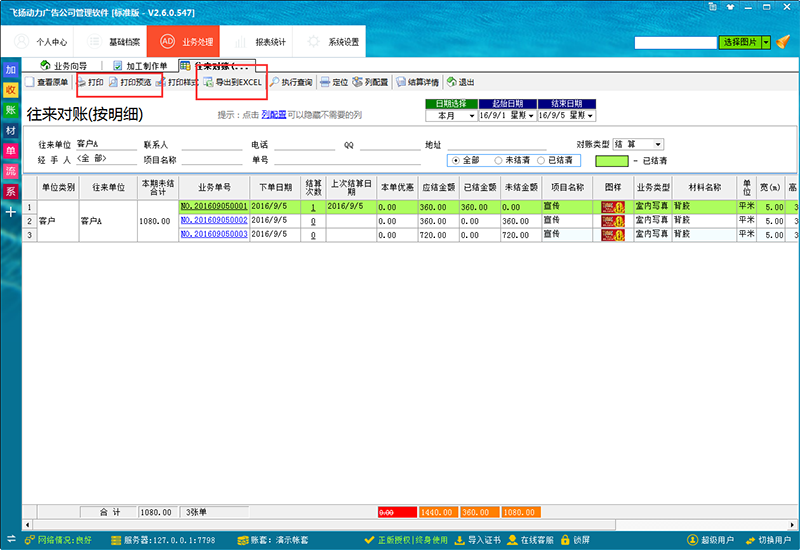Expand the 起始日期 date picker
This screenshot has height=550, width=800.
coord(529,115)
